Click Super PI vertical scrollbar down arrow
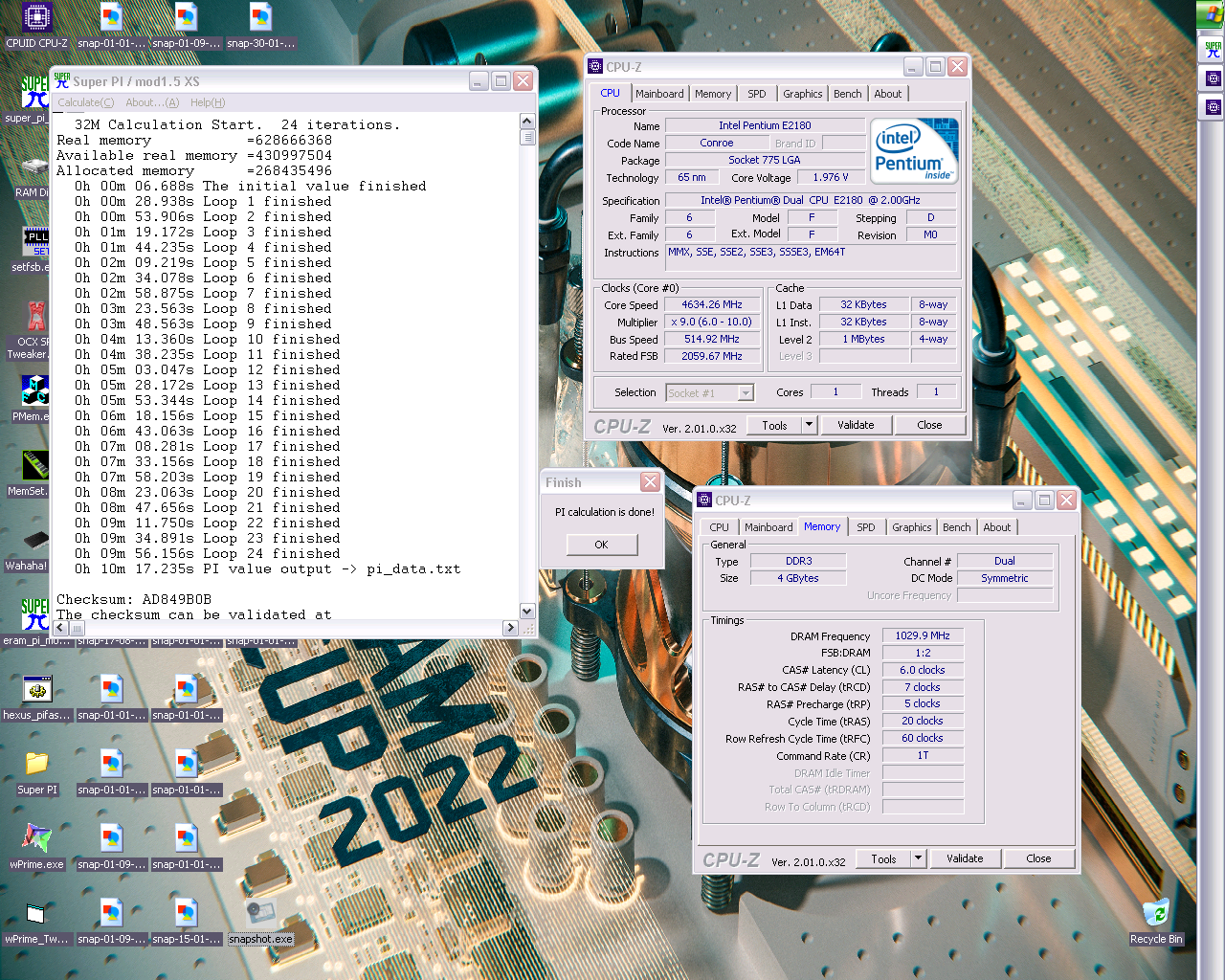The width and height of the screenshot is (1225, 980). click(x=526, y=611)
